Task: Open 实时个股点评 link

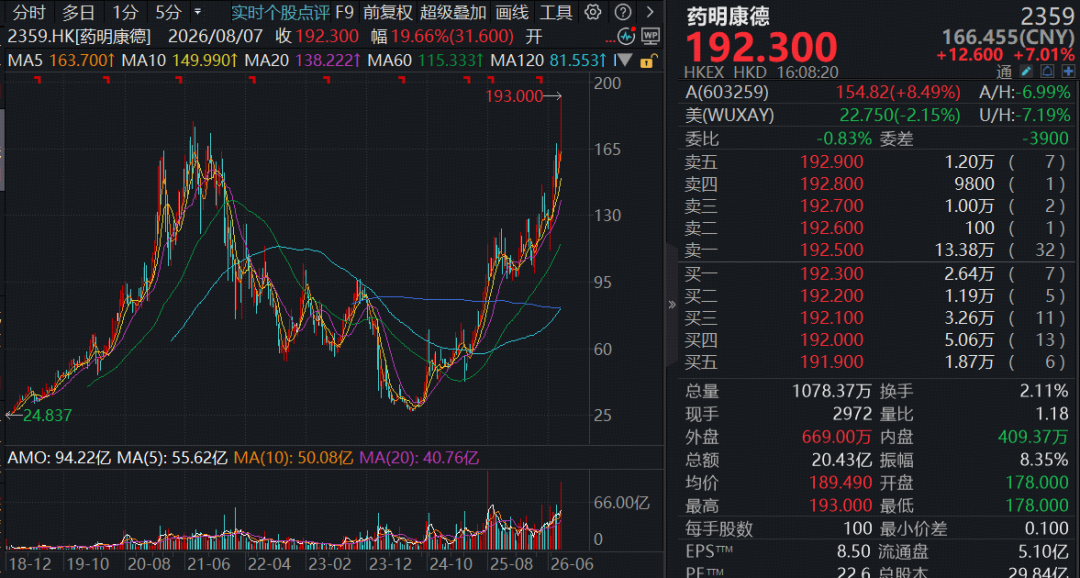Action: tap(281, 12)
